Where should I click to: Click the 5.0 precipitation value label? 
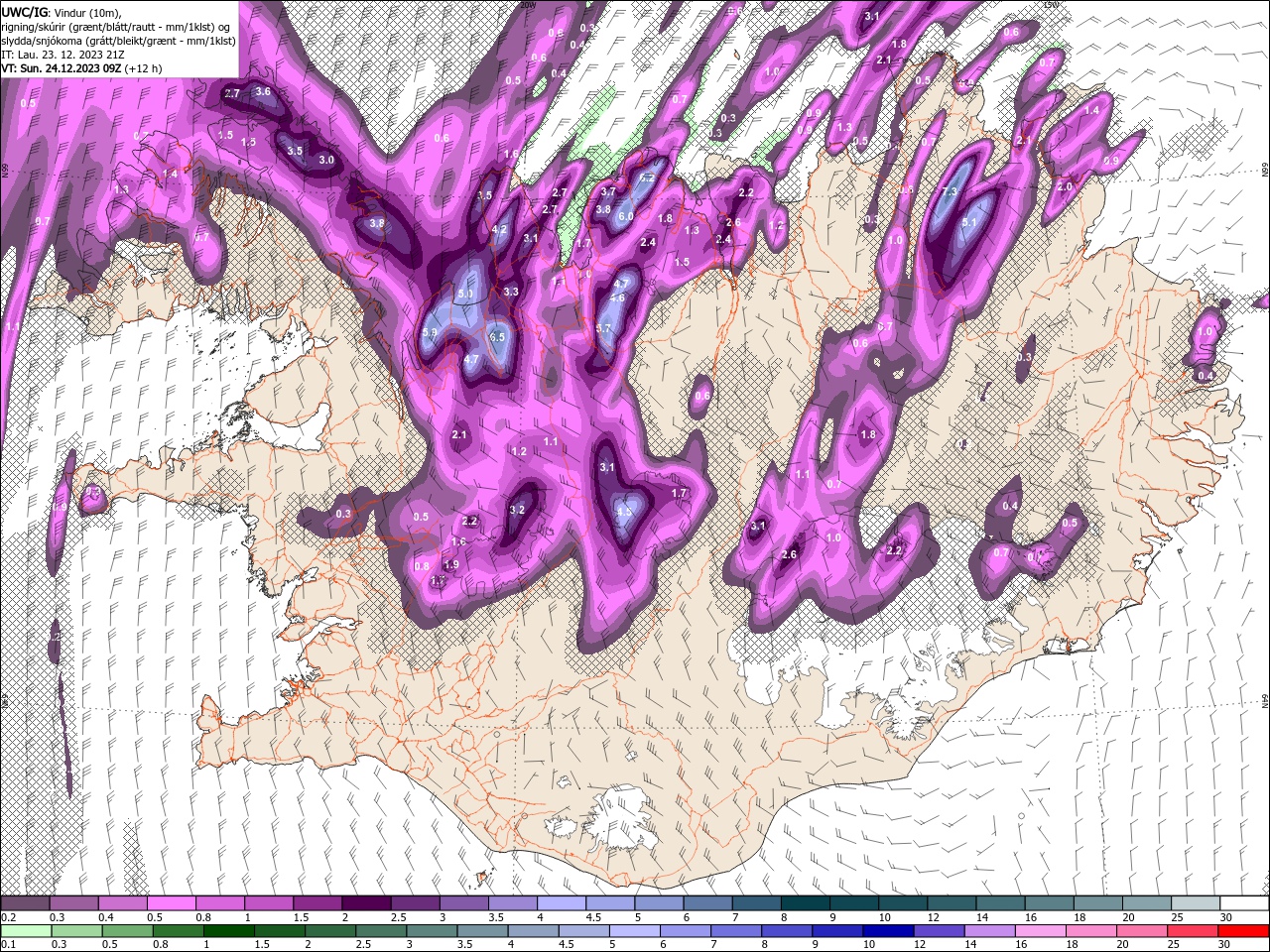click(x=465, y=294)
